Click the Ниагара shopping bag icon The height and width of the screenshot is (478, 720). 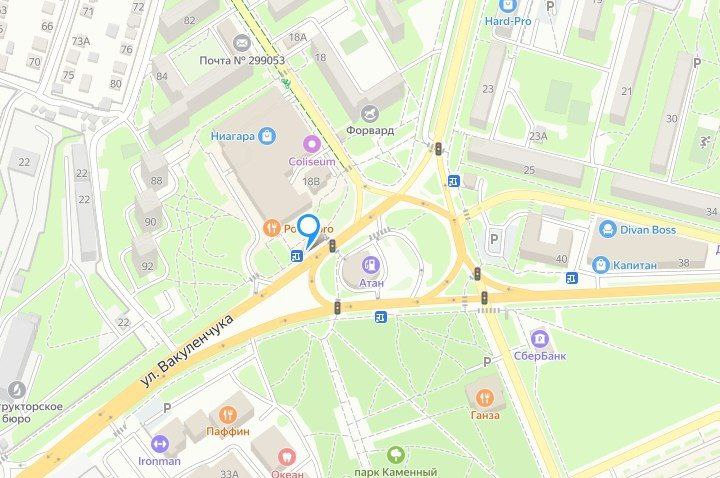[267, 136]
